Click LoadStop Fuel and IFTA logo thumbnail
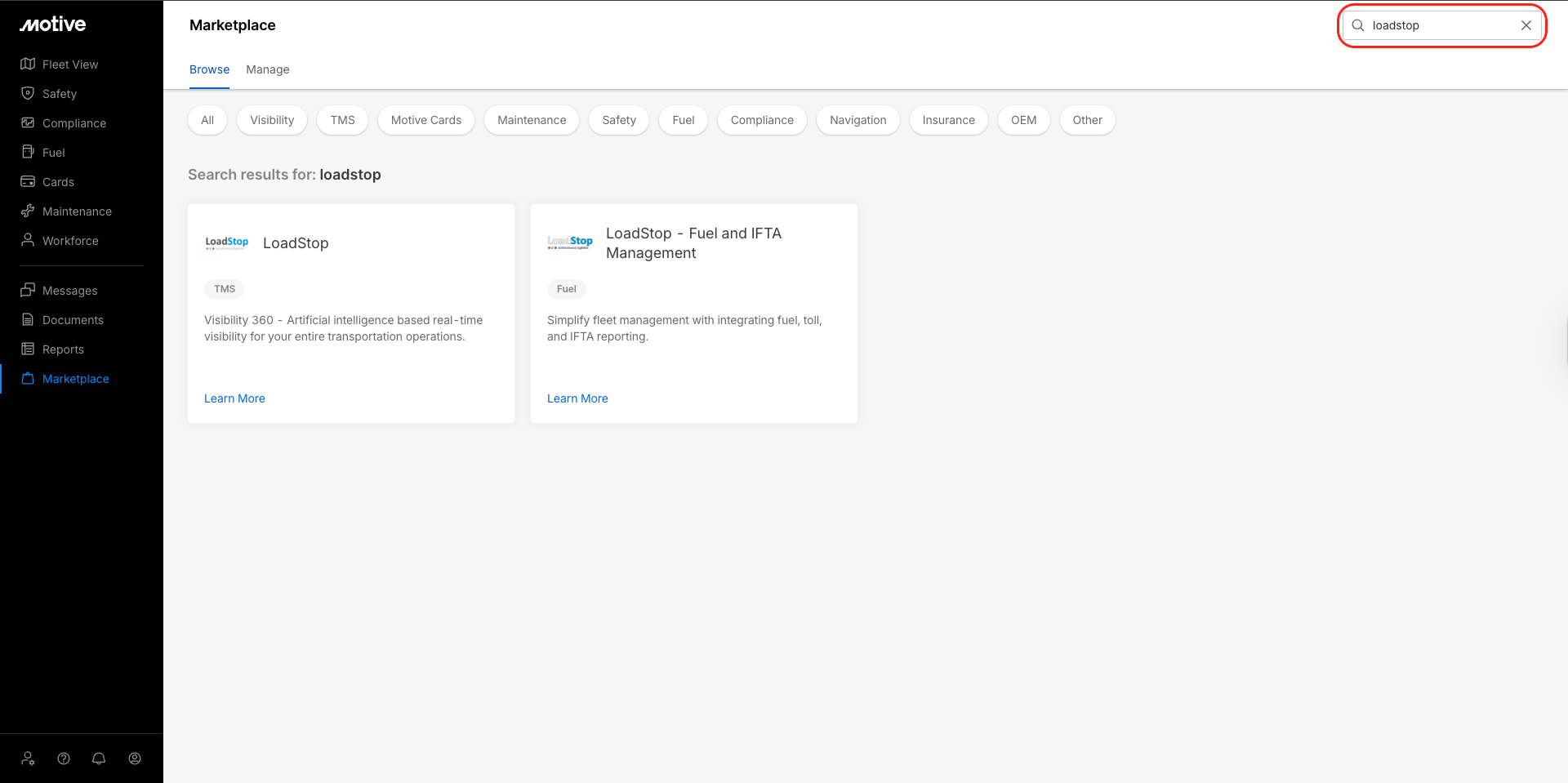Image resolution: width=1568 pixels, height=783 pixels. click(570, 242)
